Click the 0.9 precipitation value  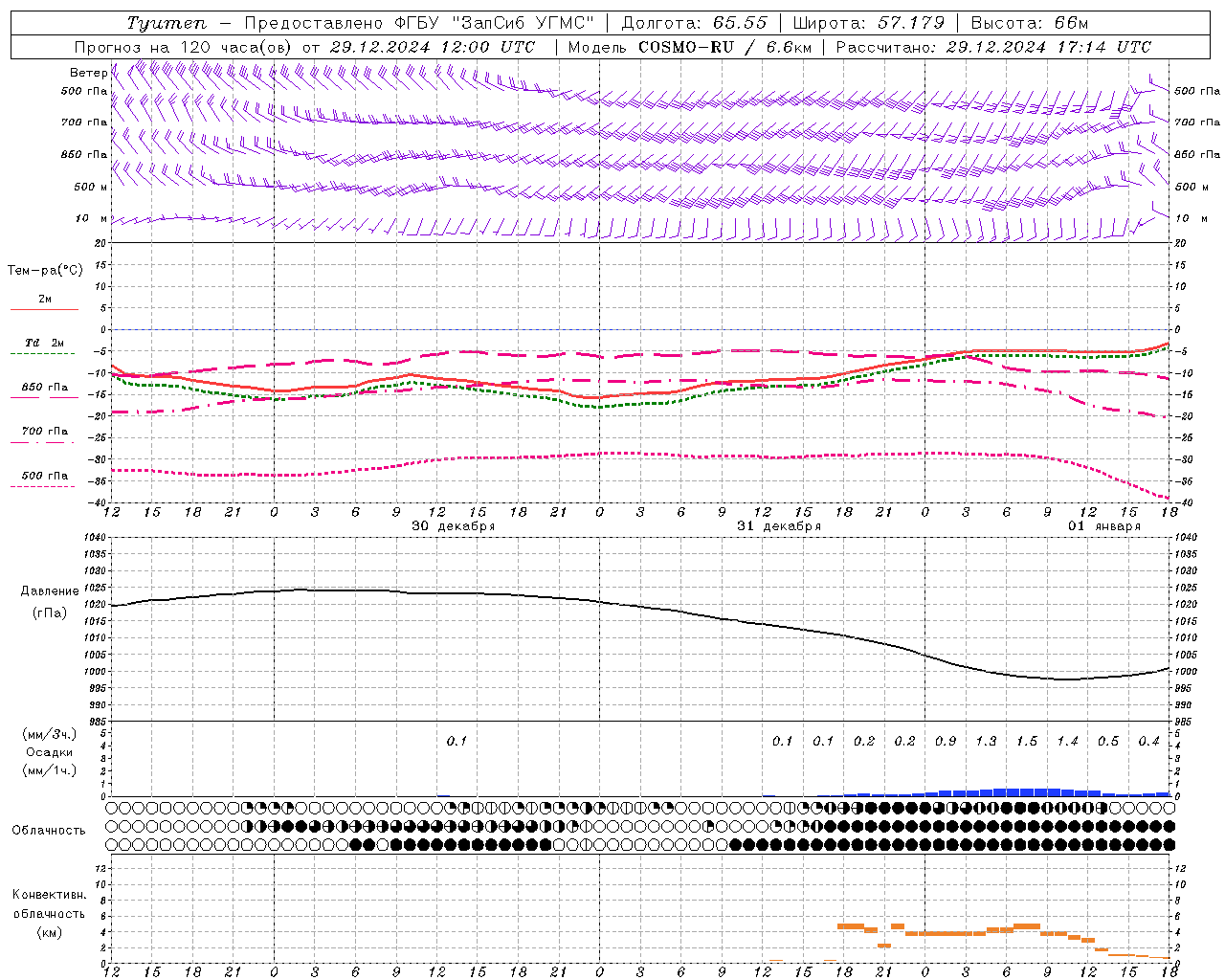point(946,741)
